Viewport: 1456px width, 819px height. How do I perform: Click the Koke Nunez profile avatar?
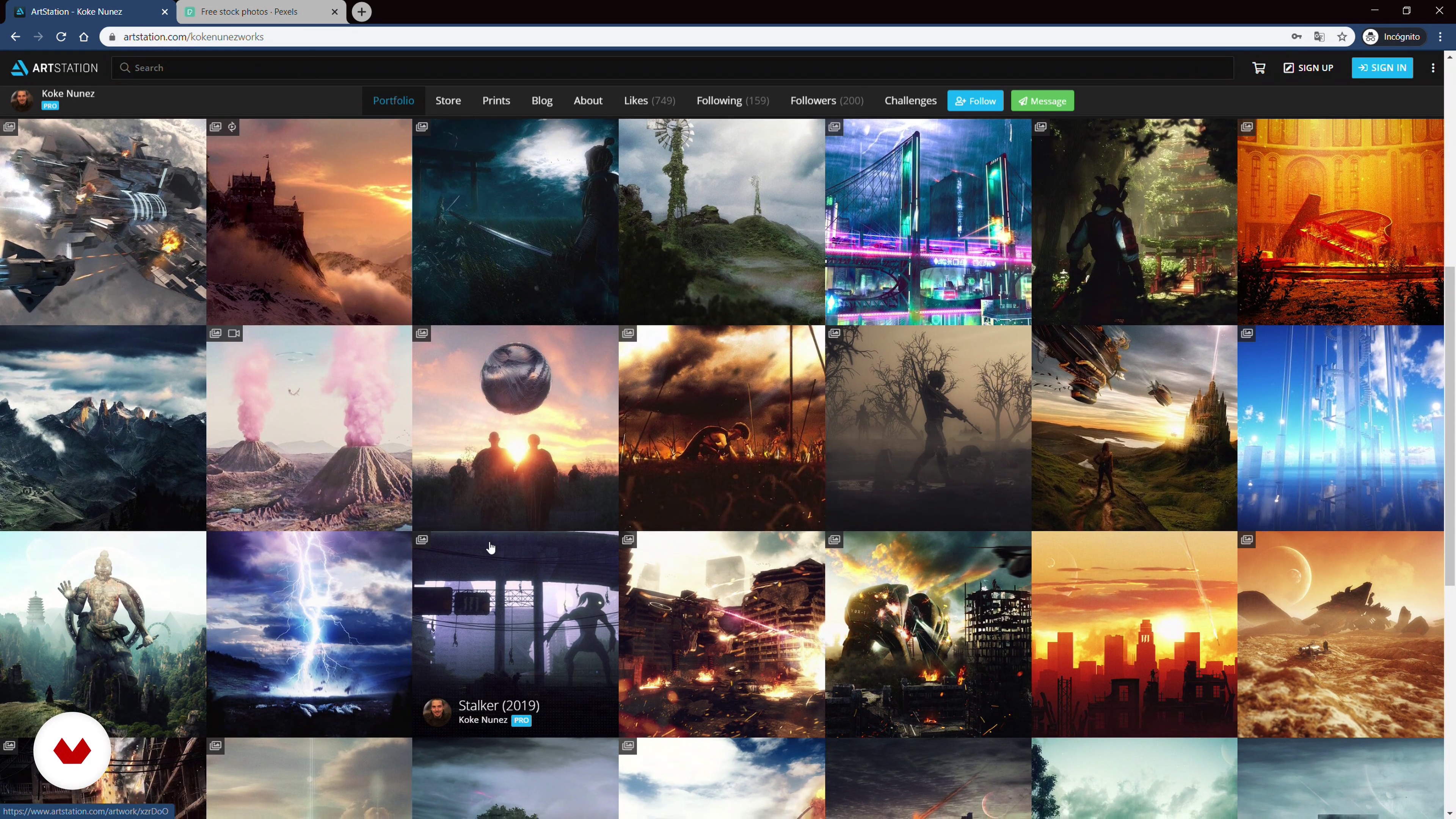coord(22,100)
